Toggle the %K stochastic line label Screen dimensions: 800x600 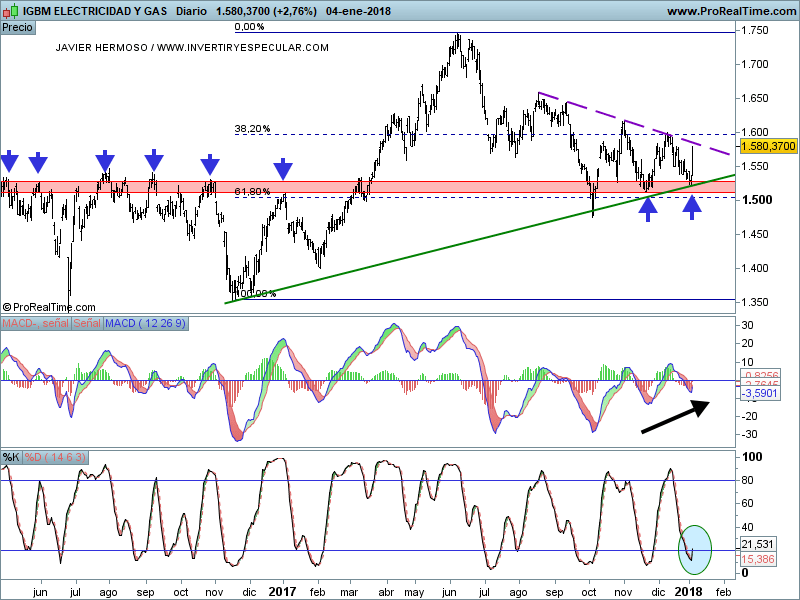click(x=11, y=457)
